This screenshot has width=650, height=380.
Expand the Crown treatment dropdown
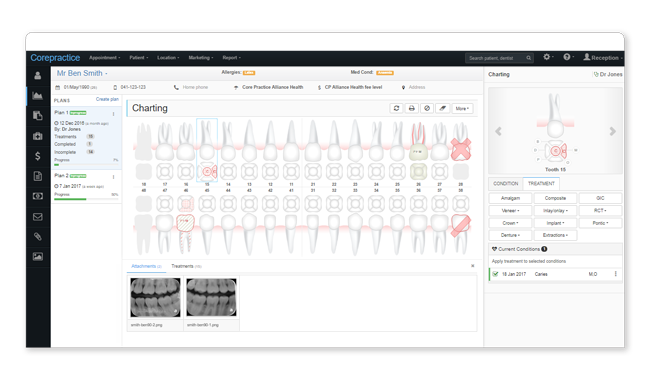(510, 223)
